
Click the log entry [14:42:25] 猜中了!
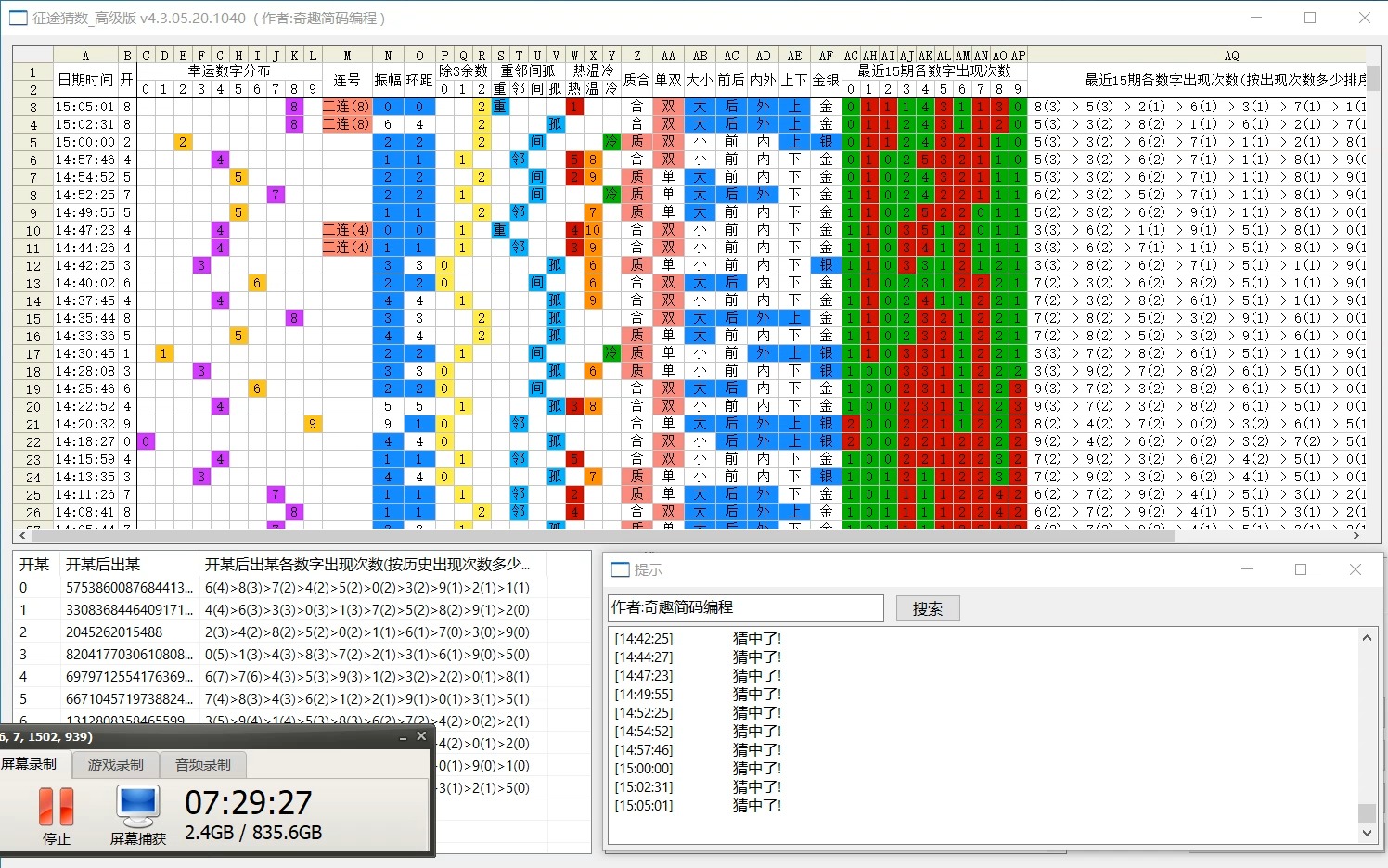click(x=698, y=638)
